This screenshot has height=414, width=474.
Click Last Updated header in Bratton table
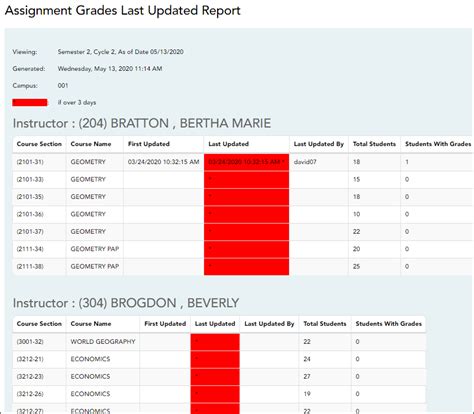tap(228, 144)
